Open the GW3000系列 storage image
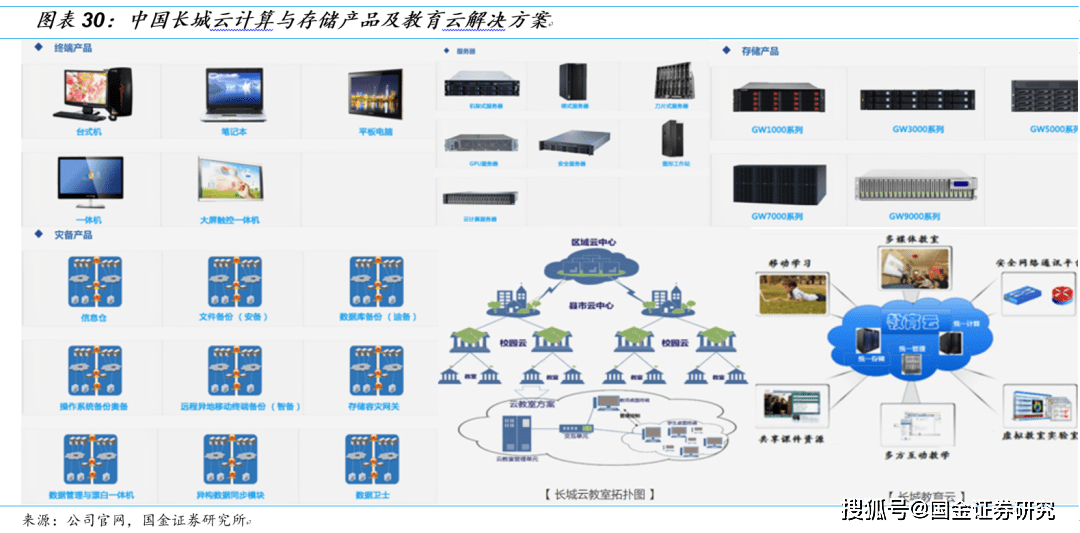Image resolution: width=1080 pixels, height=533 pixels. [917, 98]
